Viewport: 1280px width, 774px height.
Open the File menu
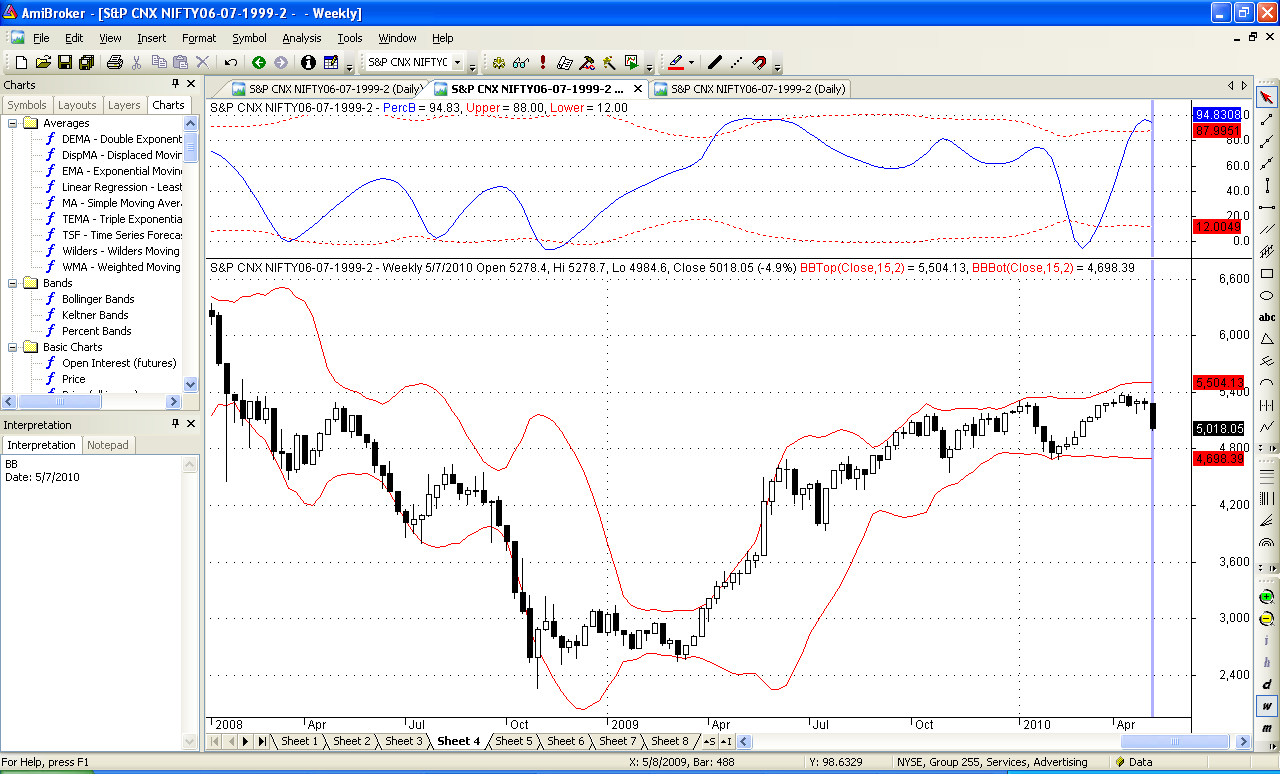pos(41,38)
